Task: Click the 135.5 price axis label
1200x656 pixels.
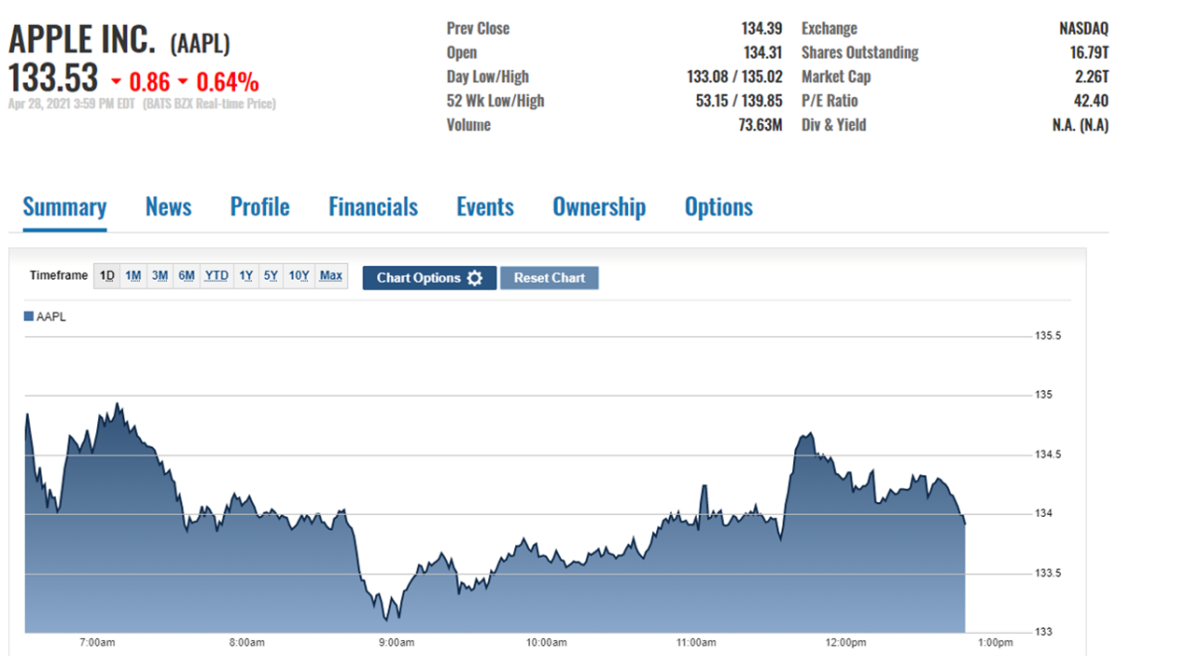Action: point(1048,336)
